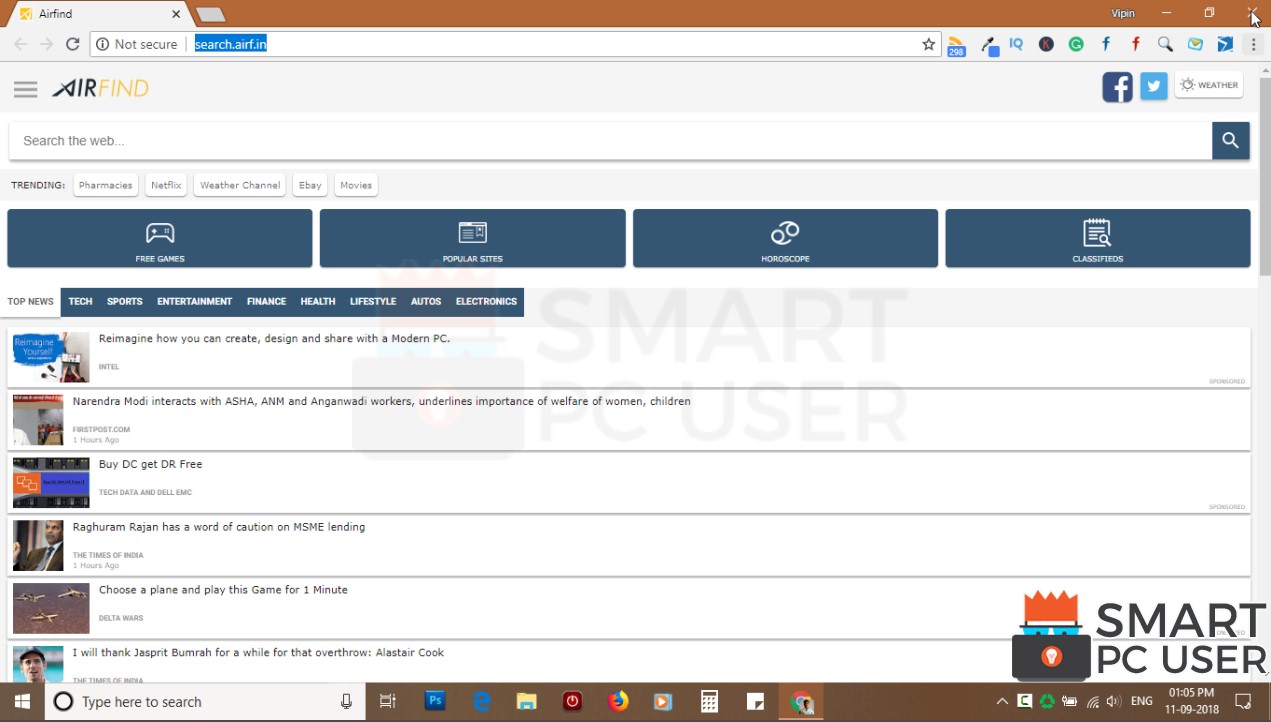The height and width of the screenshot is (722, 1271).
Task: Open the Grammarly extension icon
Action: tap(1076, 44)
